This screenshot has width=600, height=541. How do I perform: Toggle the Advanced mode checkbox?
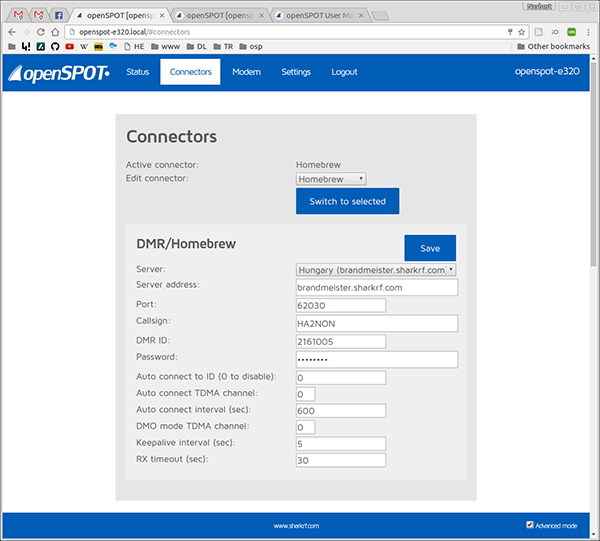click(530, 524)
